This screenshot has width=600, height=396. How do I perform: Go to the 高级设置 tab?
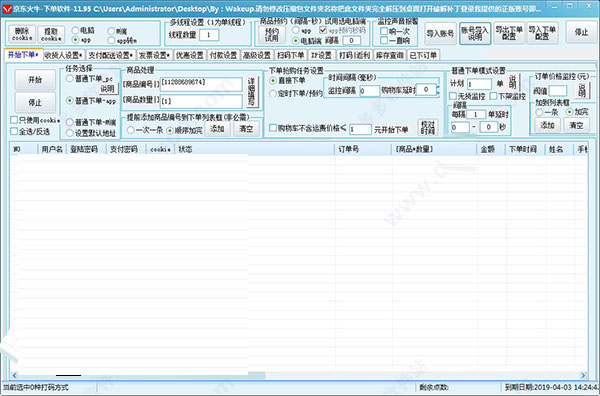coord(257,55)
